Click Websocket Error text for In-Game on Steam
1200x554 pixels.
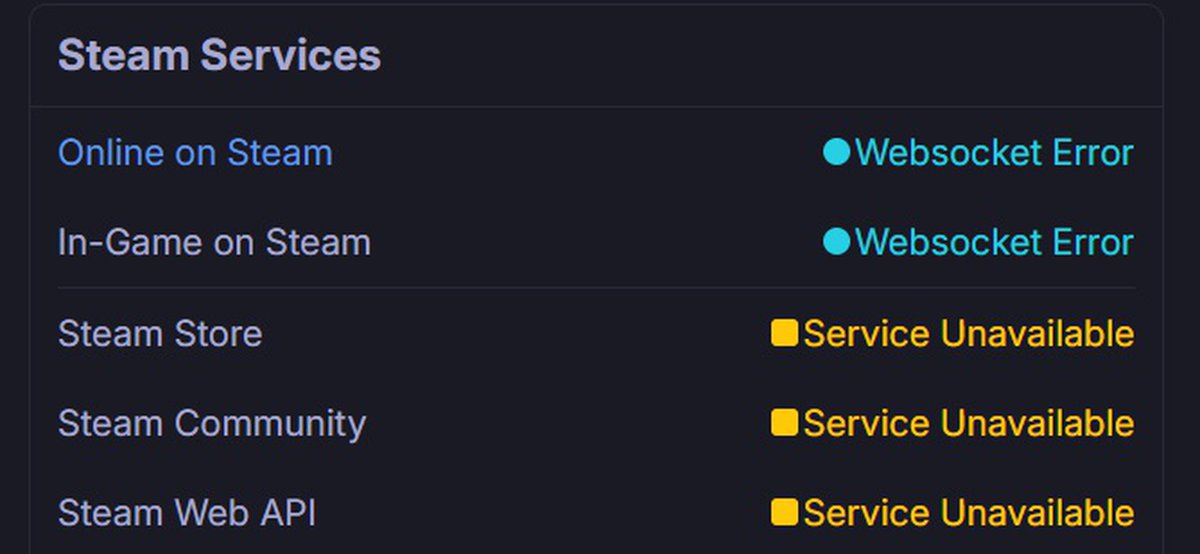point(994,242)
